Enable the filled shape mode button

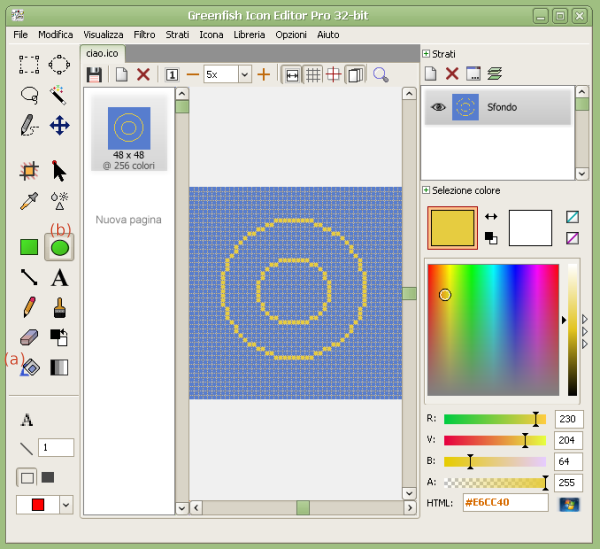pyautogui.click(x=48, y=477)
